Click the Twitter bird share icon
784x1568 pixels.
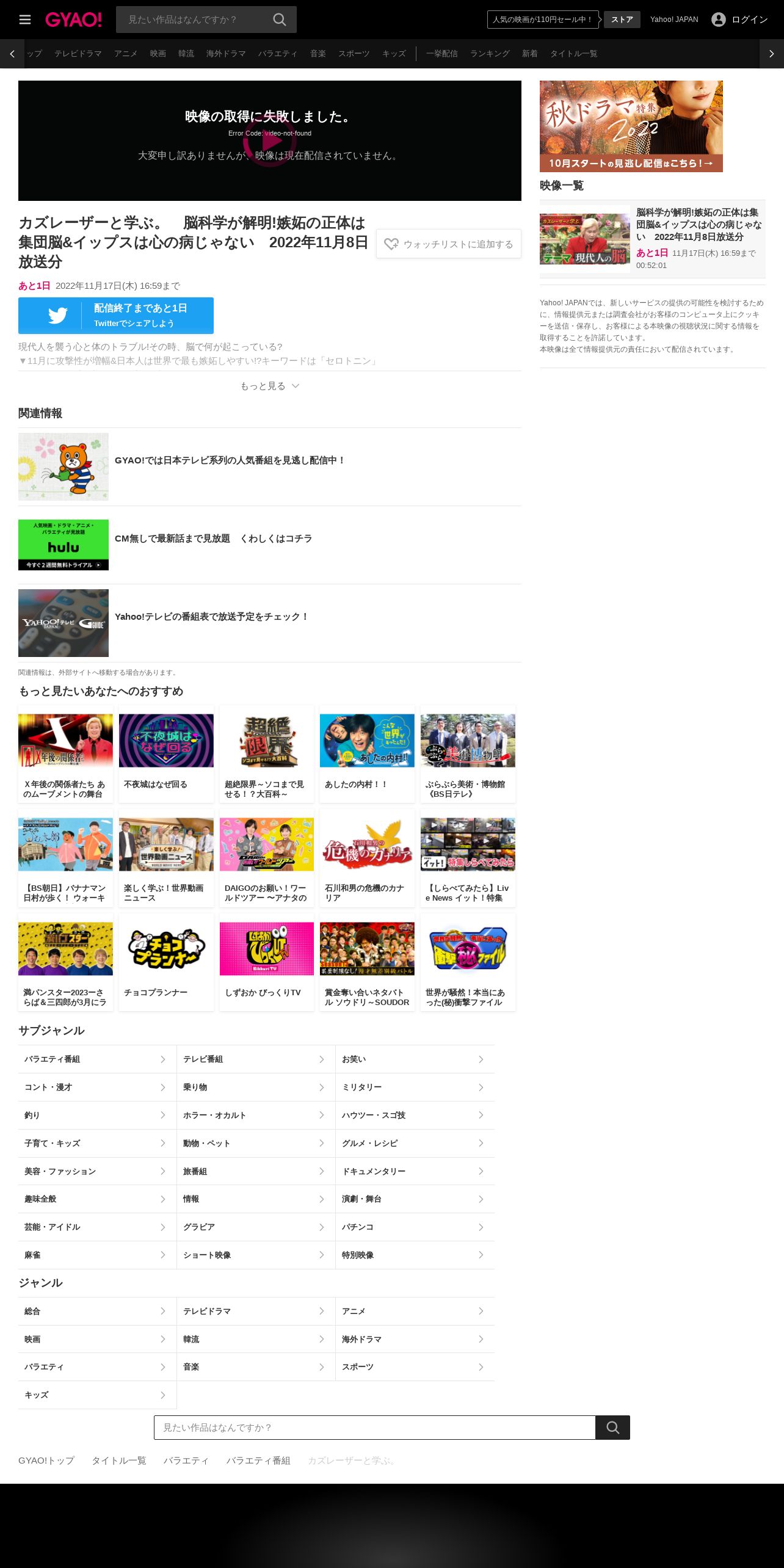[x=58, y=316]
